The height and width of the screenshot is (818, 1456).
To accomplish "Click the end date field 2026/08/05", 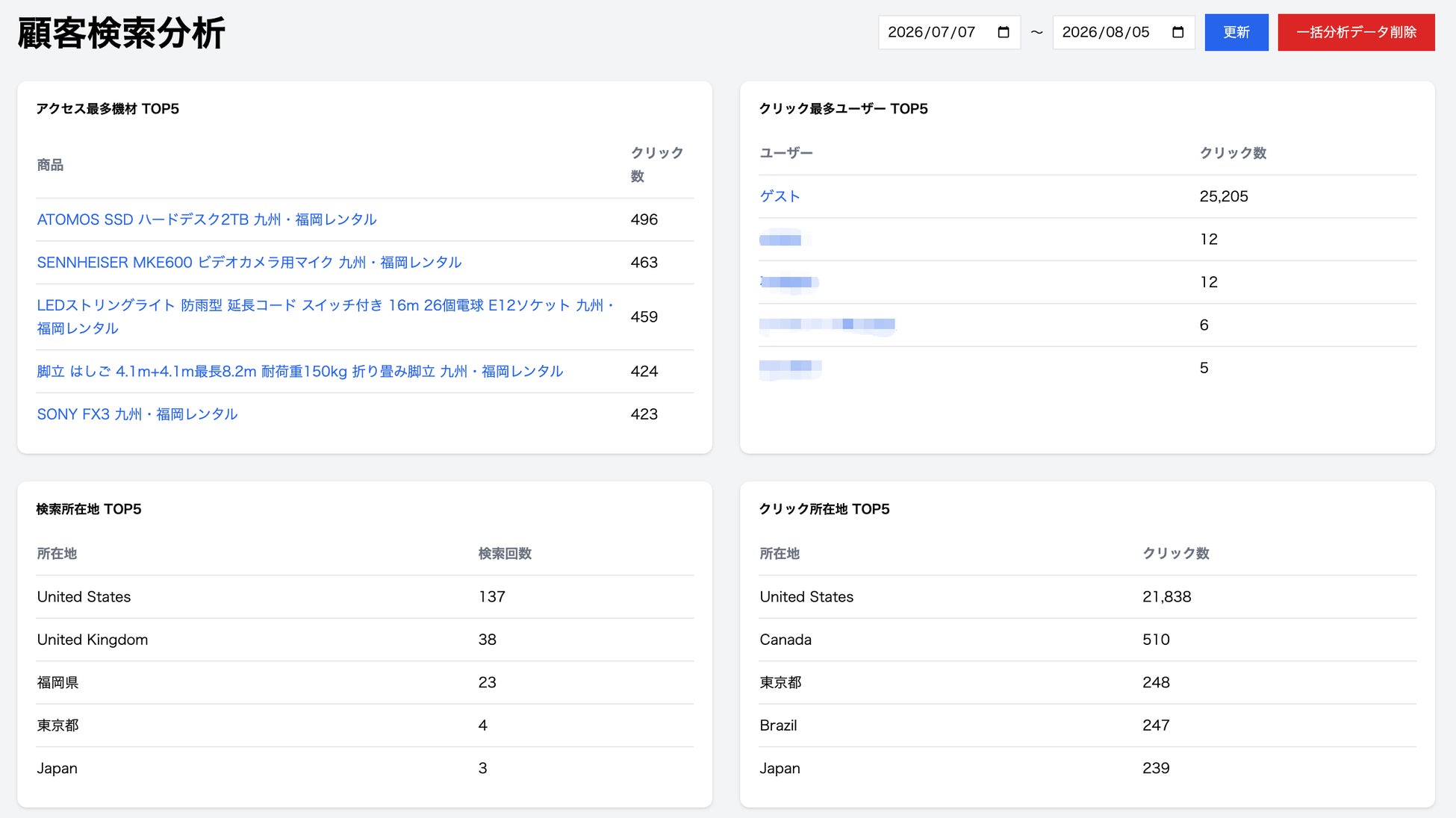I will coord(1124,32).
